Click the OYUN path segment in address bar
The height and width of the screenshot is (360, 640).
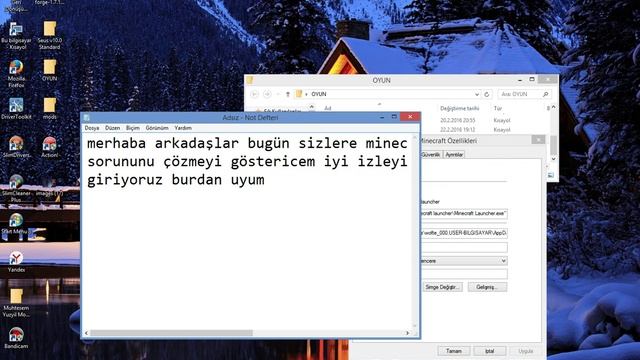pyautogui.click(x=319, y=94)
